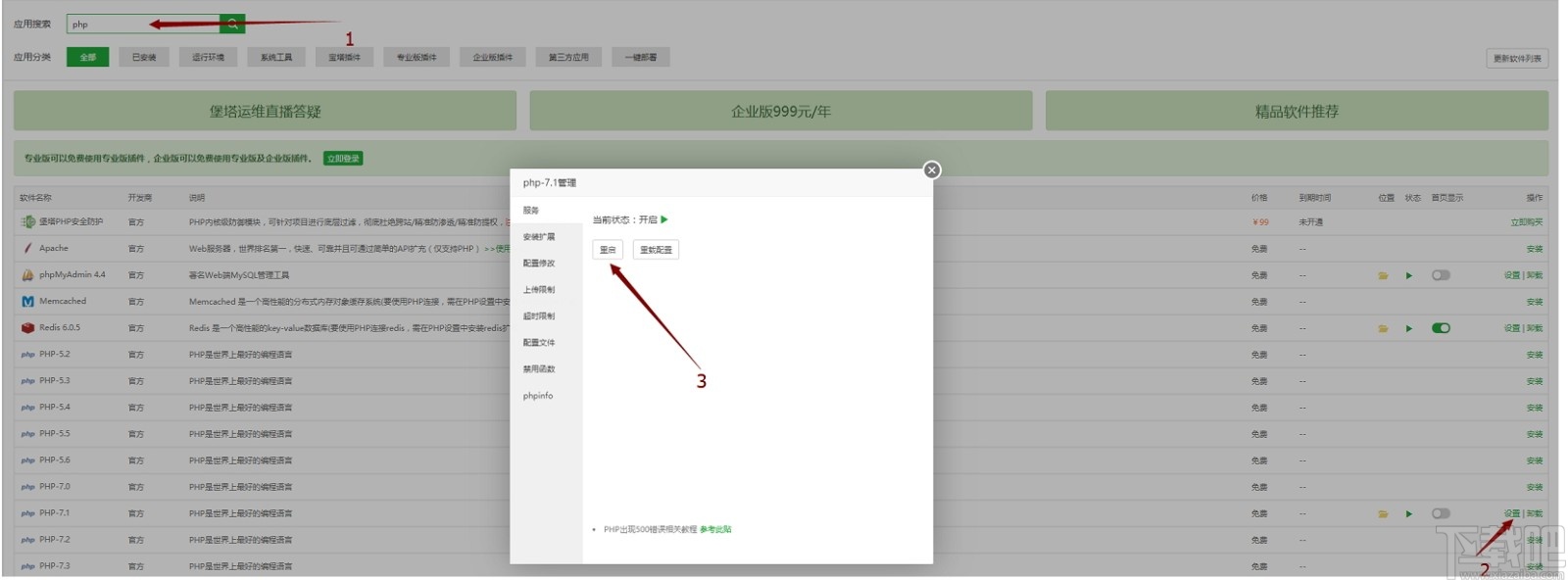This screenshot has width=1568, height=580.
Task: Select the 宝塔插件 category filter
Action: tap(344, 57)
